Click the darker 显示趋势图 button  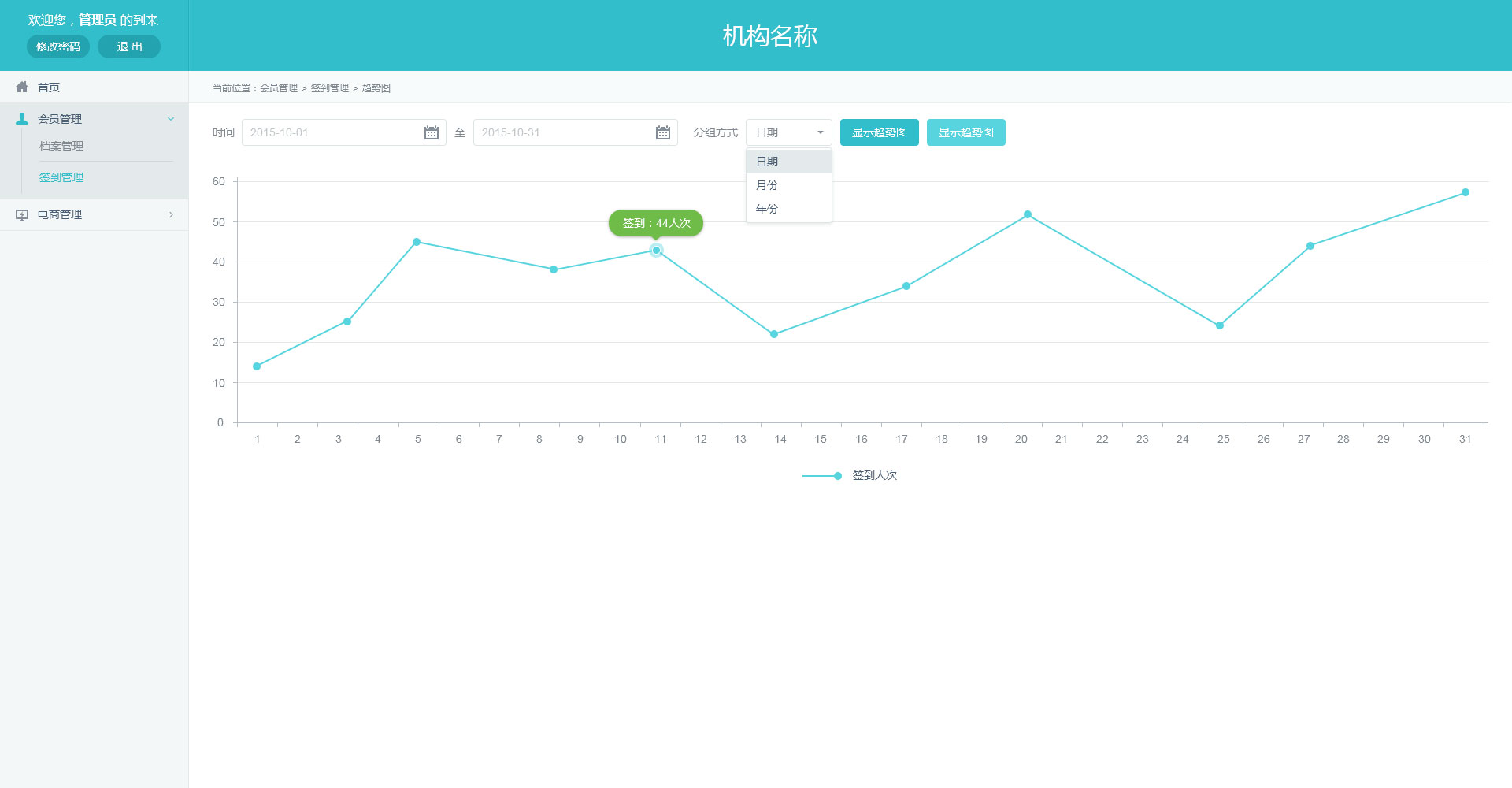(880, 132)
